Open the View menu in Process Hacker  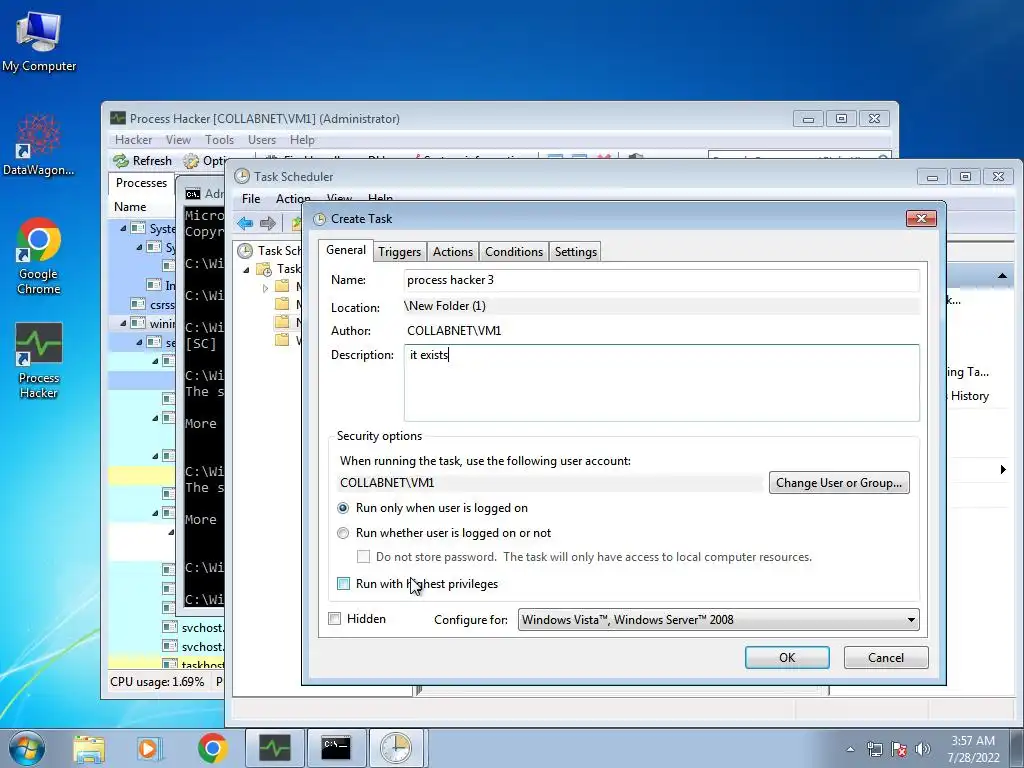(178, 140)
